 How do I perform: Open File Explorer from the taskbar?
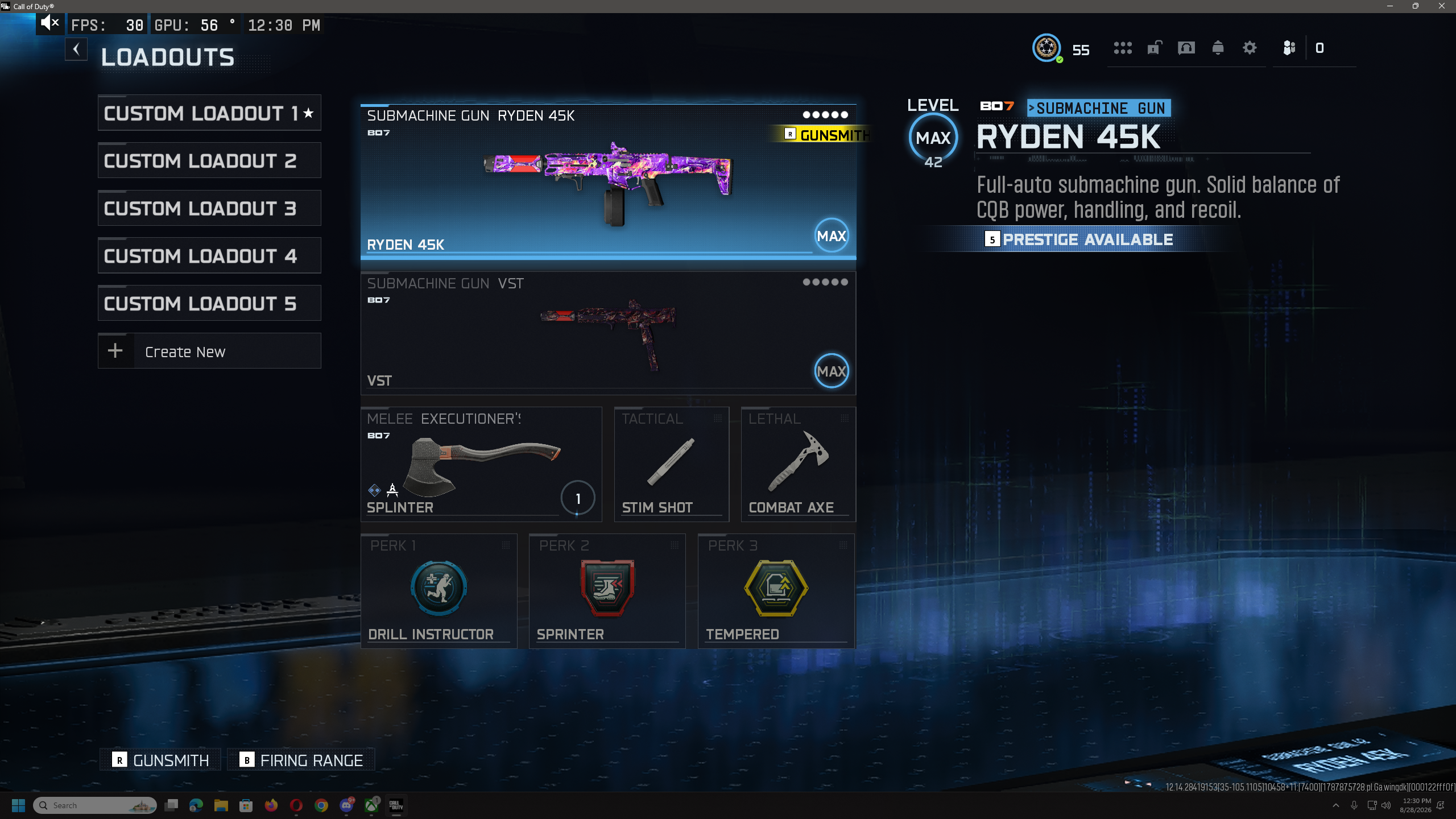coord(221,805)
